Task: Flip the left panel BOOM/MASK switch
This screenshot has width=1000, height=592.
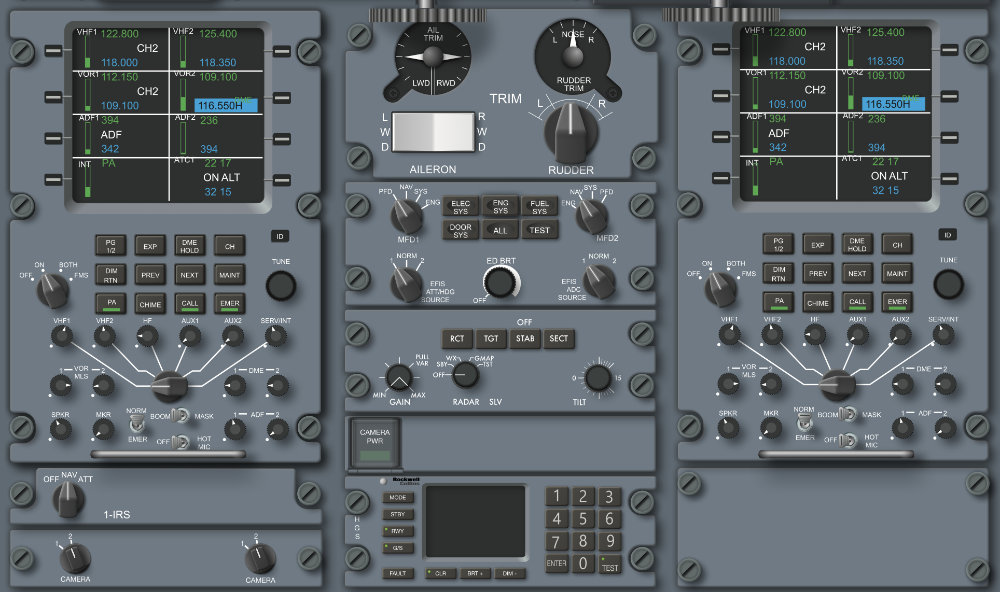Action: pyautogui.click(x=180, y=415)
